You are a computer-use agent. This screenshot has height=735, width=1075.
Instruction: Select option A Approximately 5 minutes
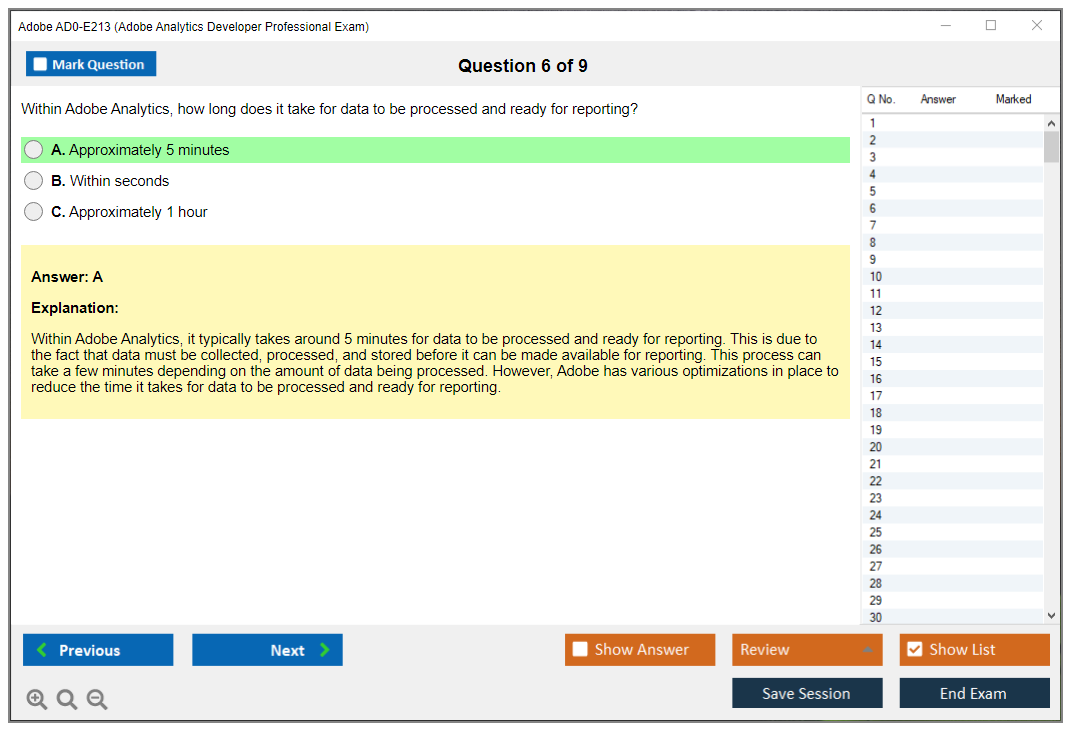point(34,150)
